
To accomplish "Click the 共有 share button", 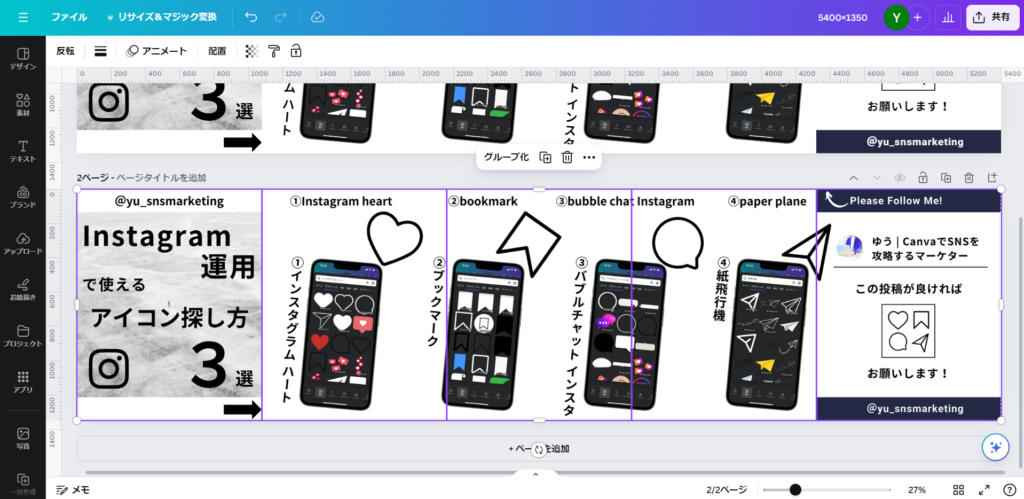I will click(x=991, y=18).
